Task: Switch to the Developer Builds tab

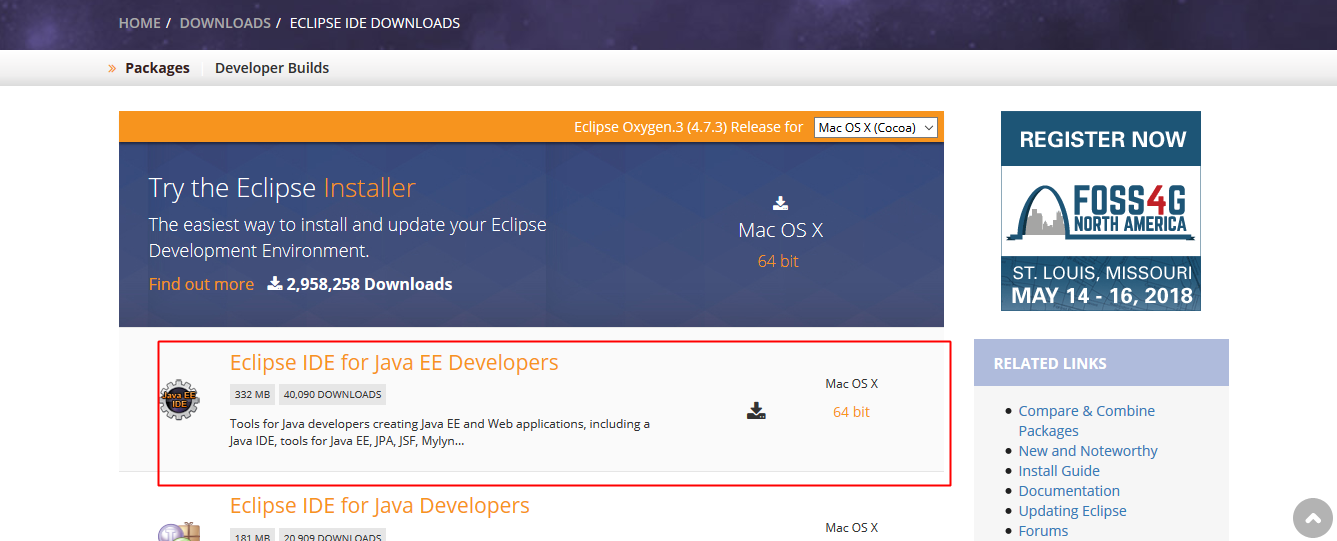Action: coord(272,68)
